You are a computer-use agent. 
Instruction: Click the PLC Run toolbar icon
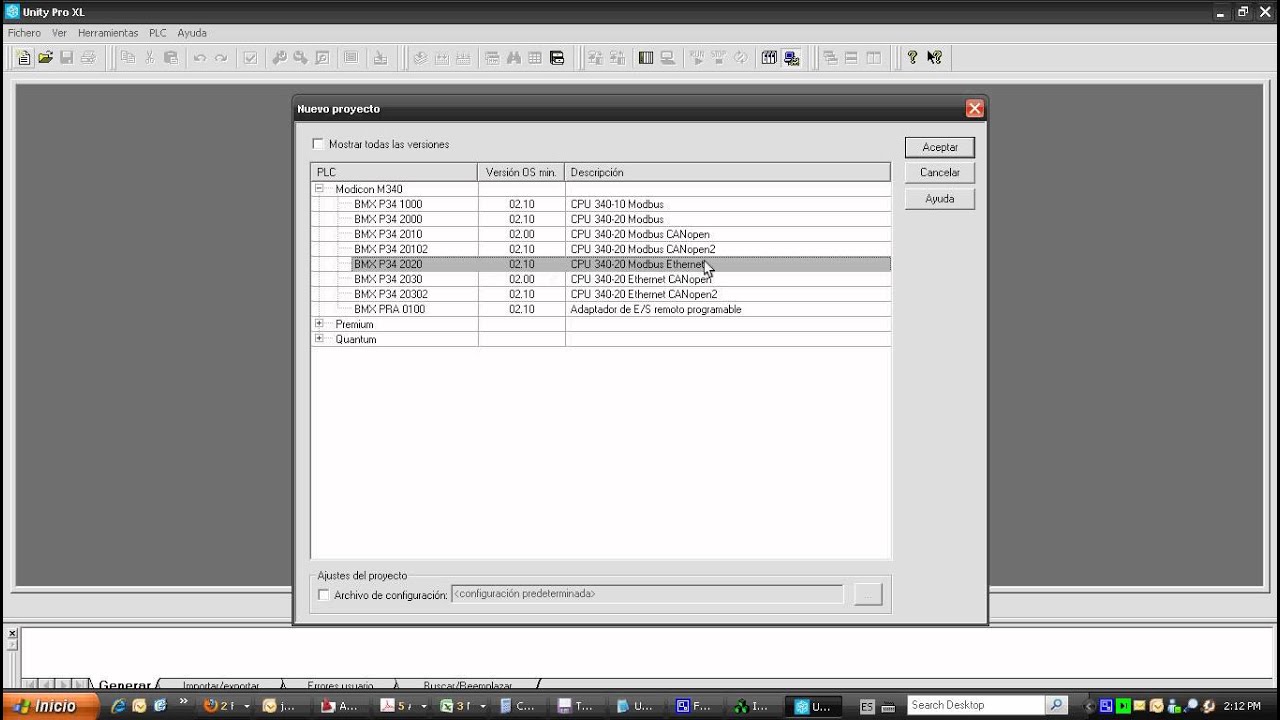[x=697, y=58]
